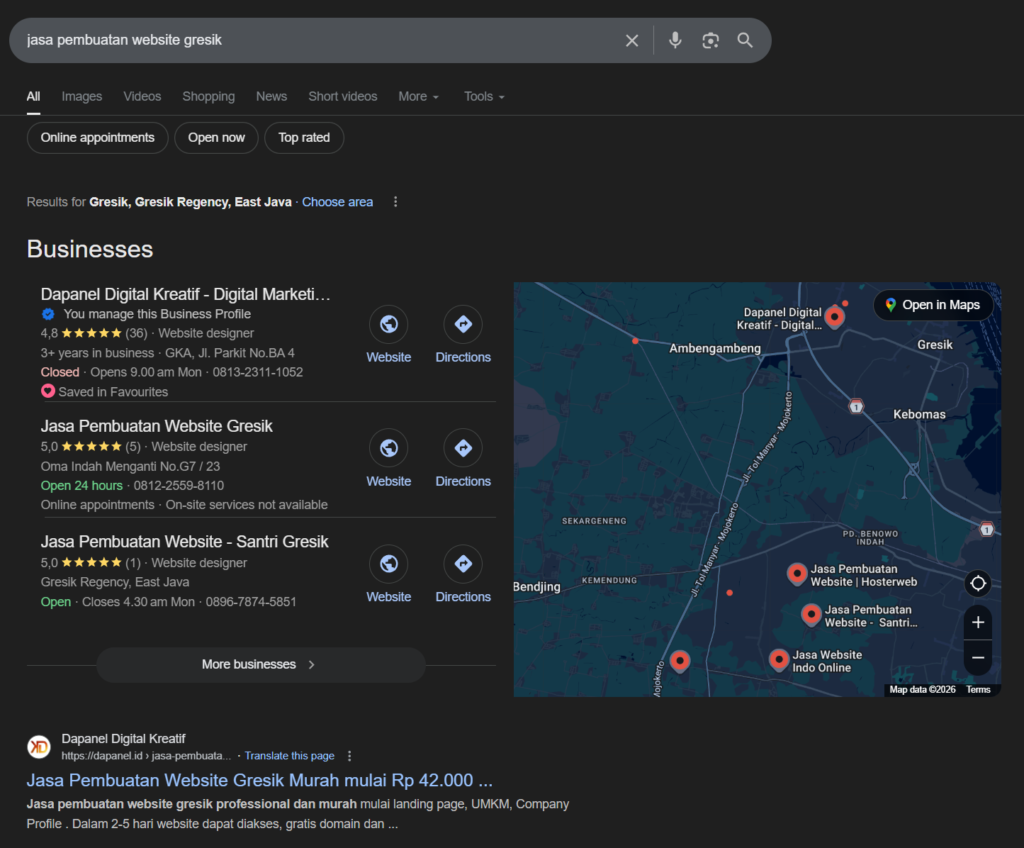Click the dapanel.id result URL
This screenshot has width=1024, height=848.
(146, 756)
